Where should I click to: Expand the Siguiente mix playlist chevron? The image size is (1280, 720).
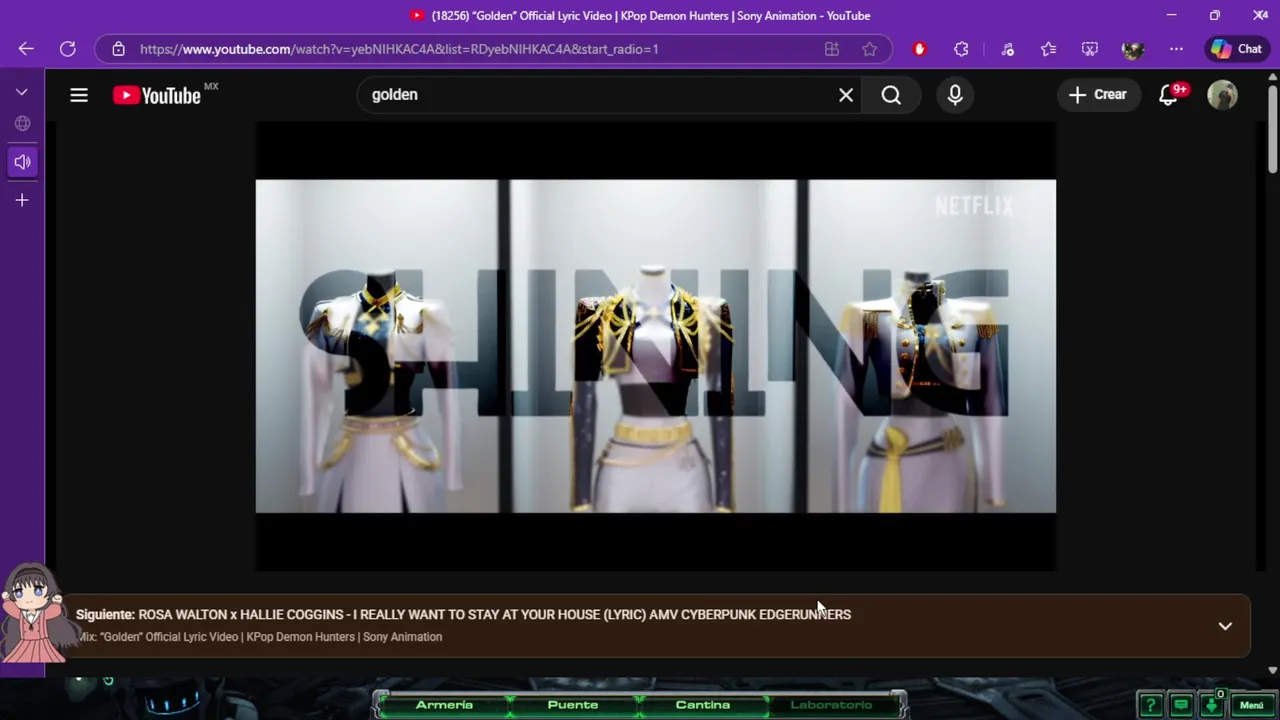1225,626
